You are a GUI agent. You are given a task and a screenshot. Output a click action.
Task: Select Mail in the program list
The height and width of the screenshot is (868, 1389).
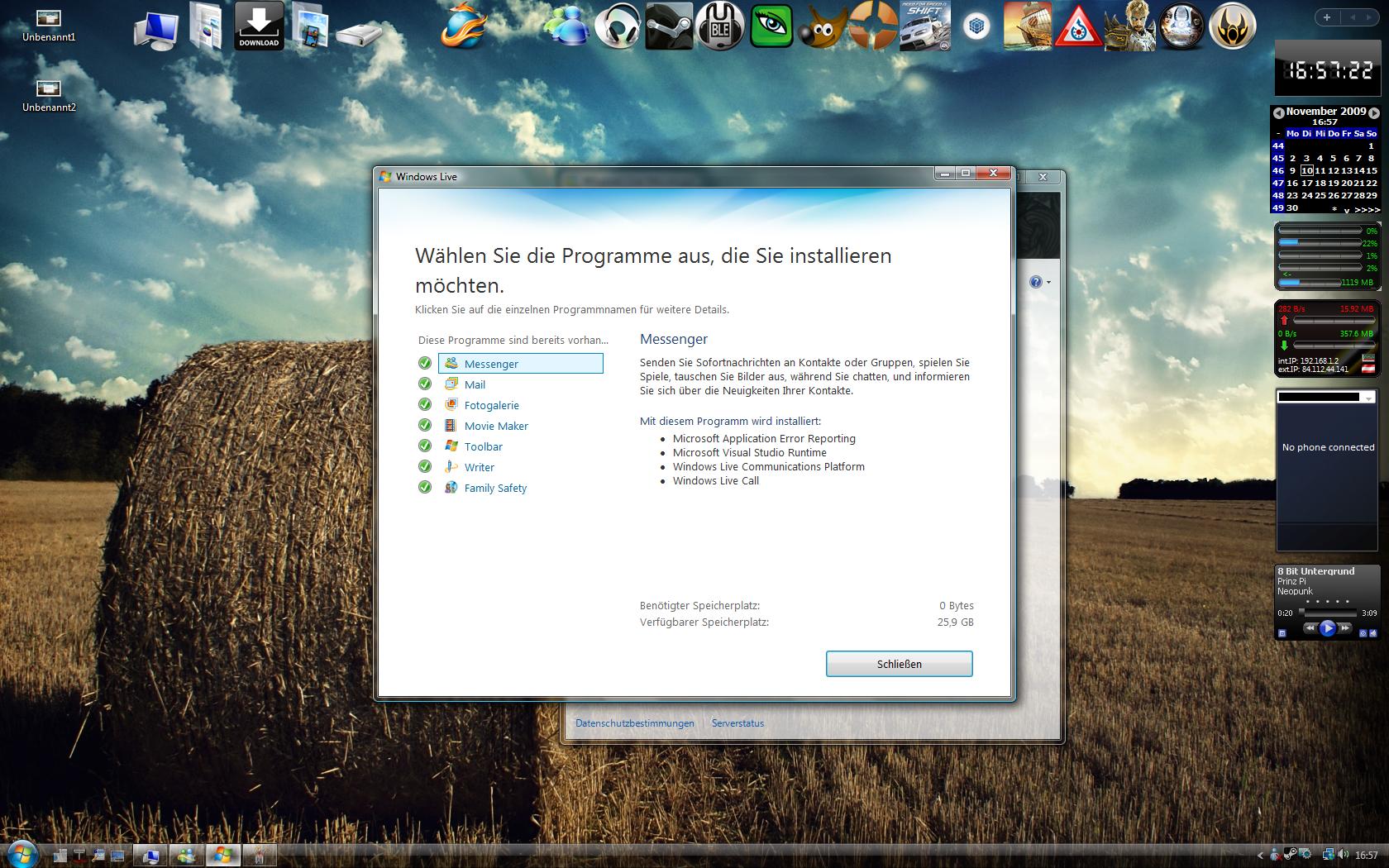[475, 384]
